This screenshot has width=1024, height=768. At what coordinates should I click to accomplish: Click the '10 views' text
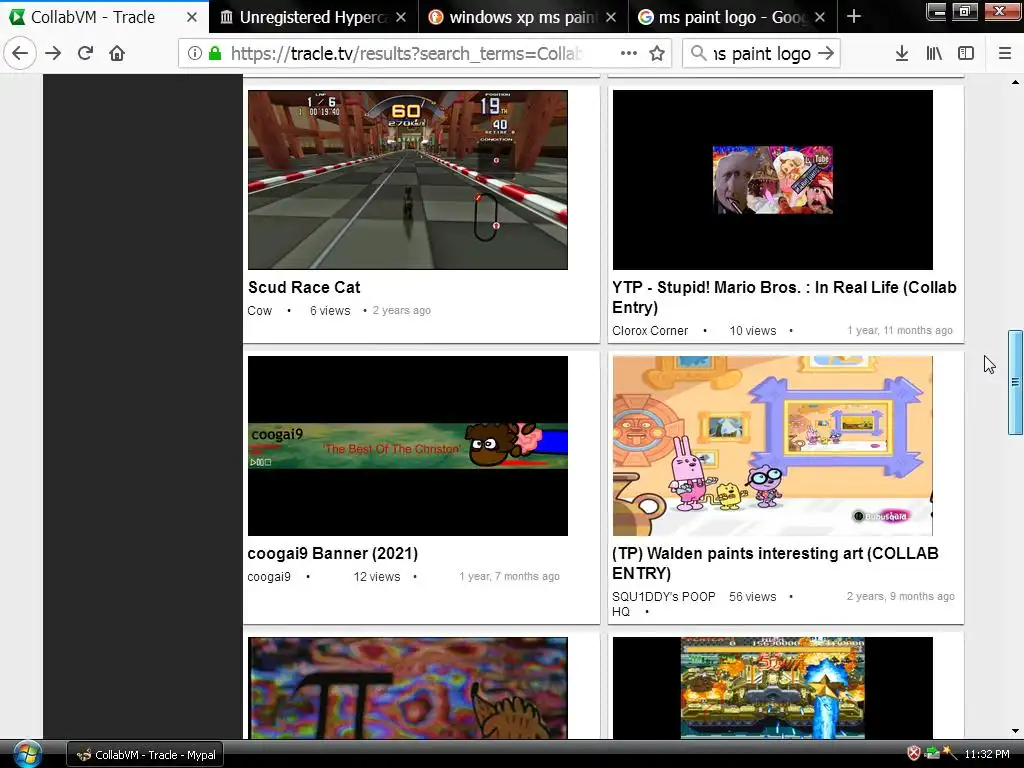752,331
